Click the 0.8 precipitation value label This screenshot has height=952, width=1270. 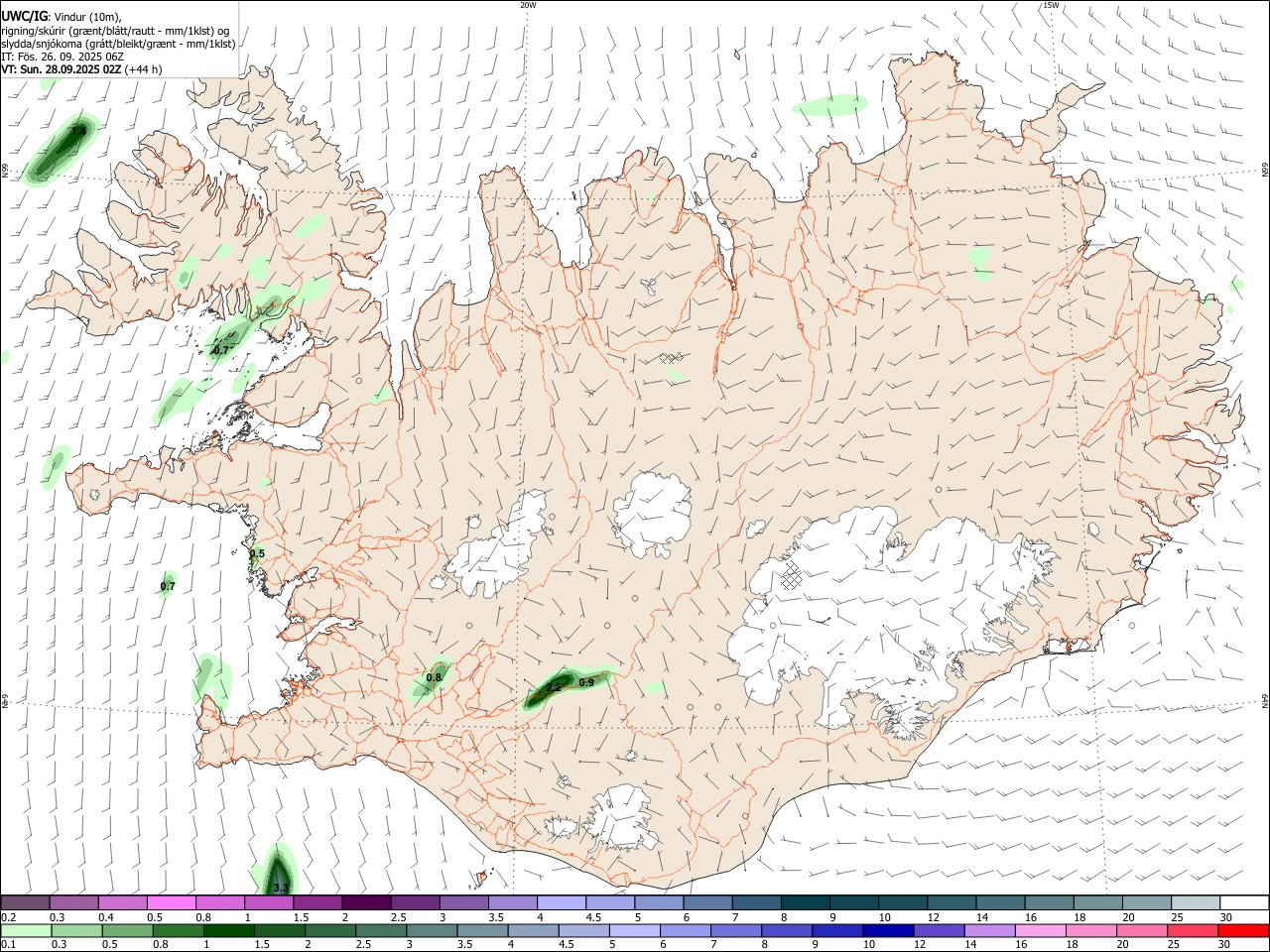(x=434, y=677)
